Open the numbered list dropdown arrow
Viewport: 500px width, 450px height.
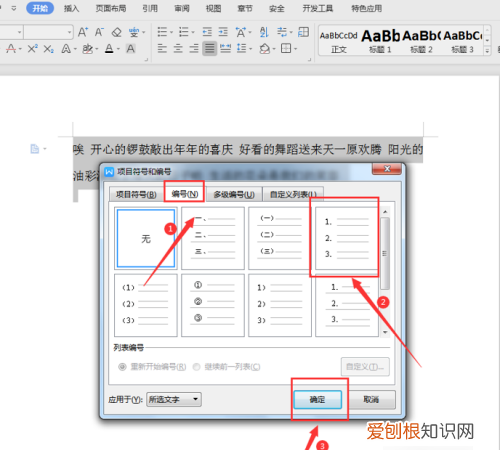pyautogui.click(x=193, y=32)
